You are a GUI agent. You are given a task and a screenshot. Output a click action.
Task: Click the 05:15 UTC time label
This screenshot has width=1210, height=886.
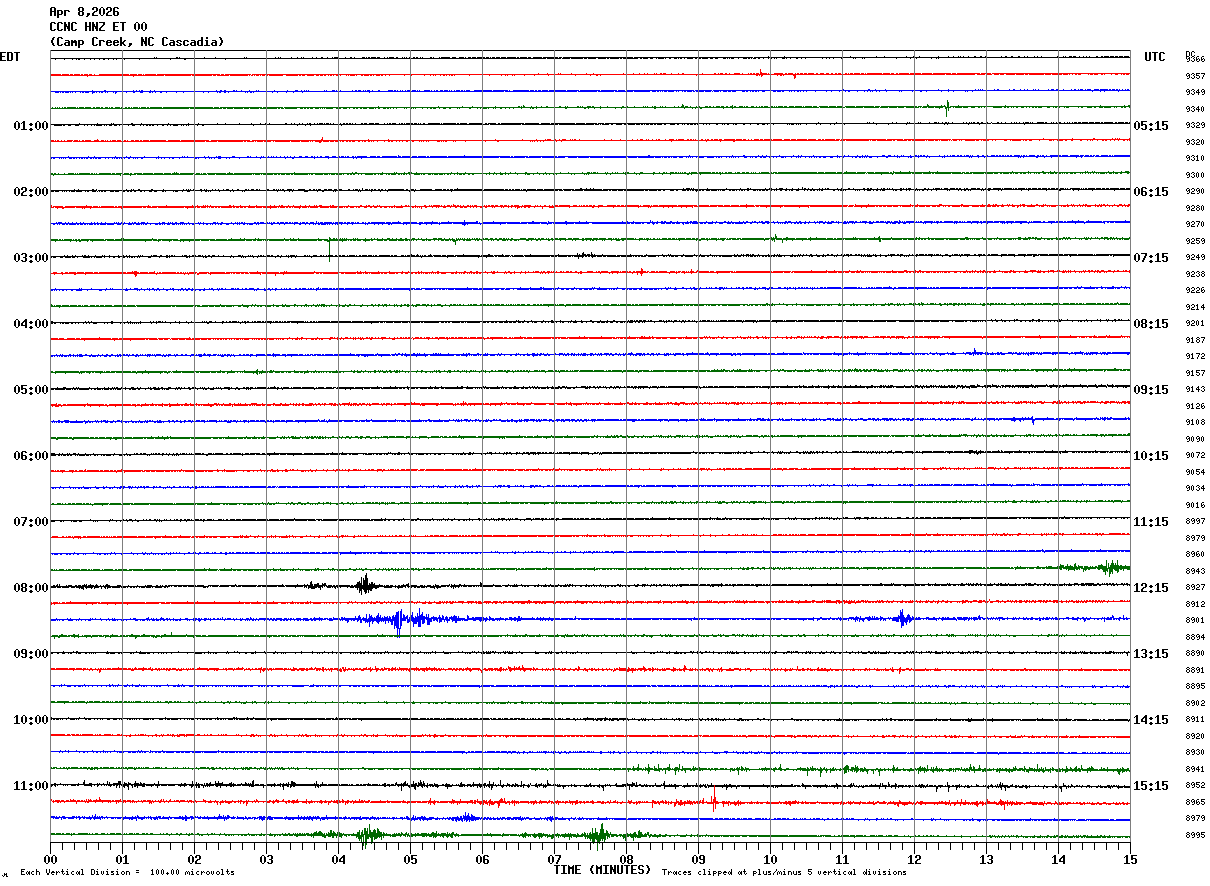(x=1151, y=126)
